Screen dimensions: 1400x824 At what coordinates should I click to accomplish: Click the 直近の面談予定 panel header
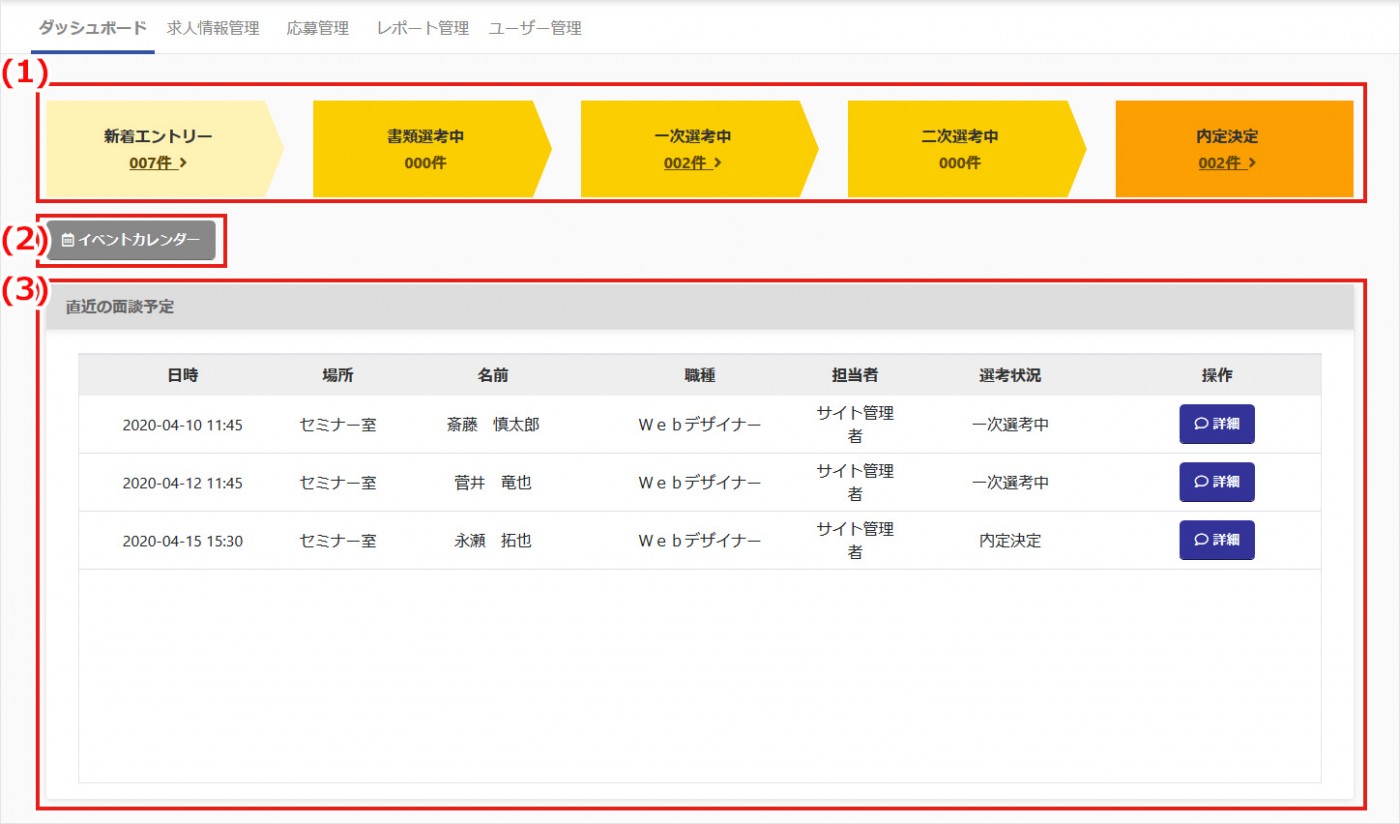[x=700, y=307]
